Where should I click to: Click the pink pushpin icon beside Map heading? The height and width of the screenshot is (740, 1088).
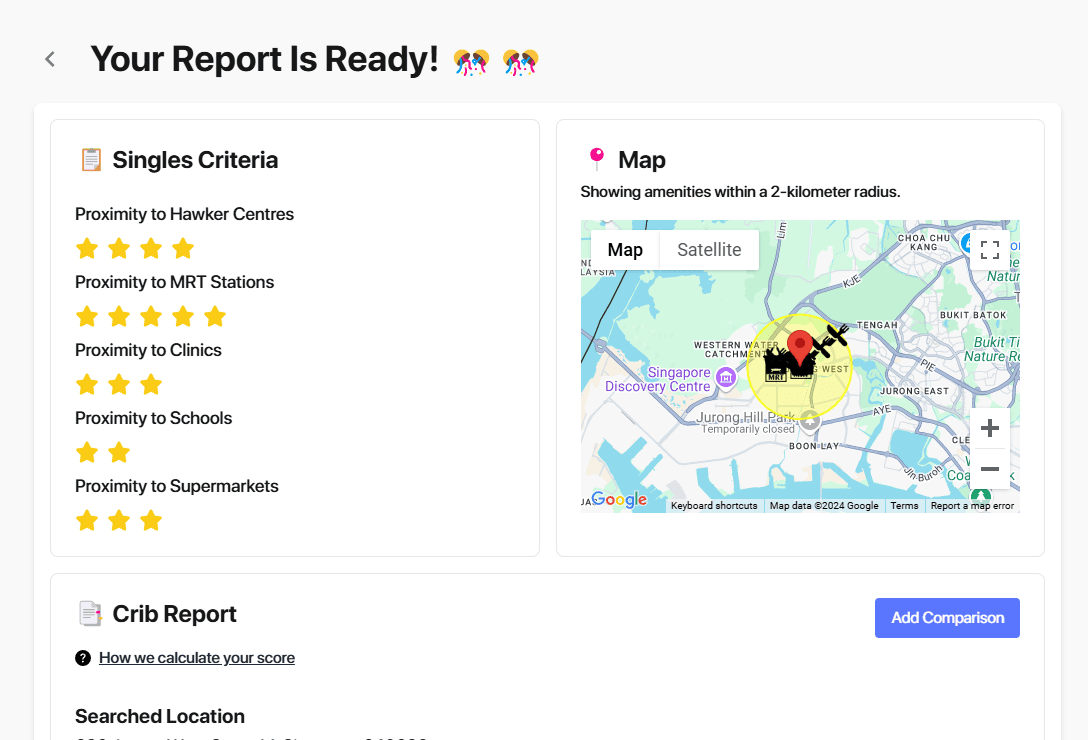pos(597,159)
